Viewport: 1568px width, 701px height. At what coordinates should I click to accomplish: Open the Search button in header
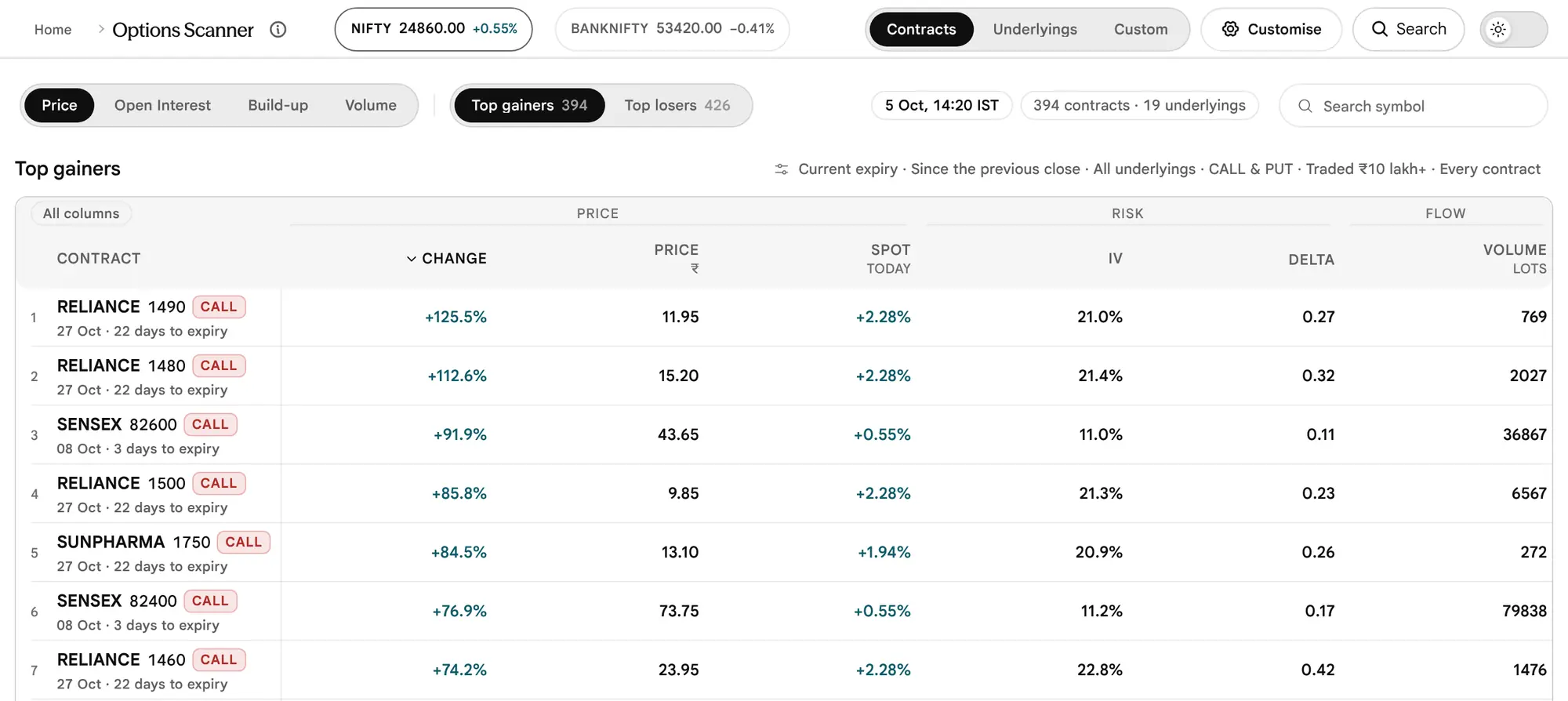tap(1409, 30)
